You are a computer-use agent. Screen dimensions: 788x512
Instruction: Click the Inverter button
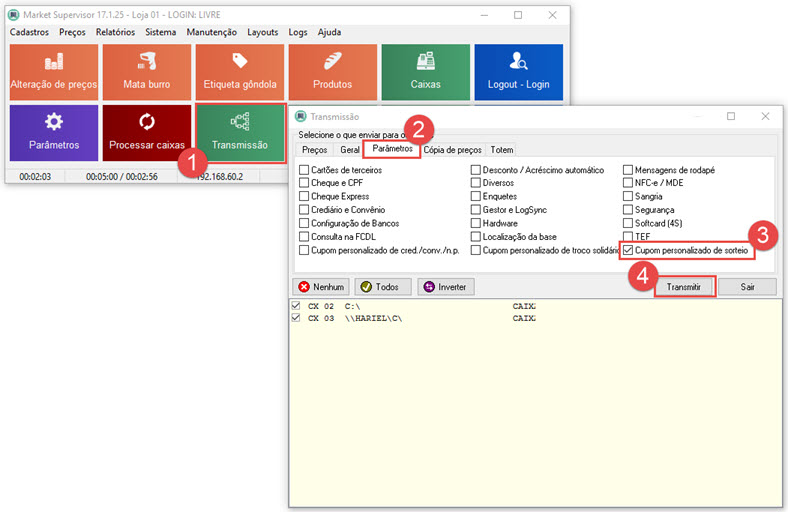pyautogui.click(x=445, y=287)
